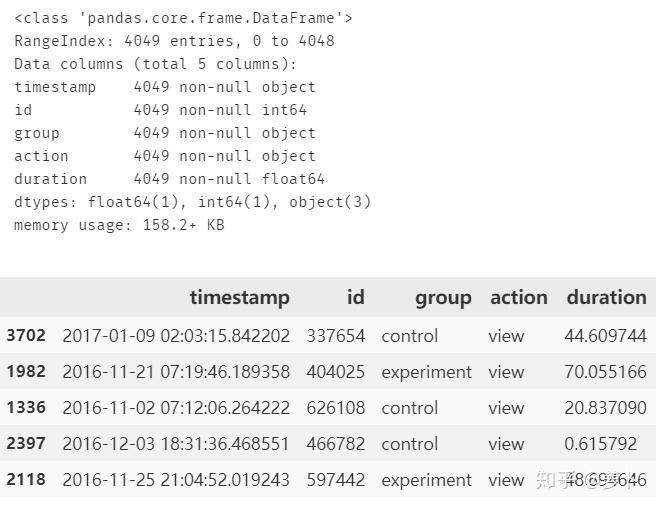The width and height of the screenshot is (656, 509).
Task: Select row index 2118
Action: pos(26,480)
